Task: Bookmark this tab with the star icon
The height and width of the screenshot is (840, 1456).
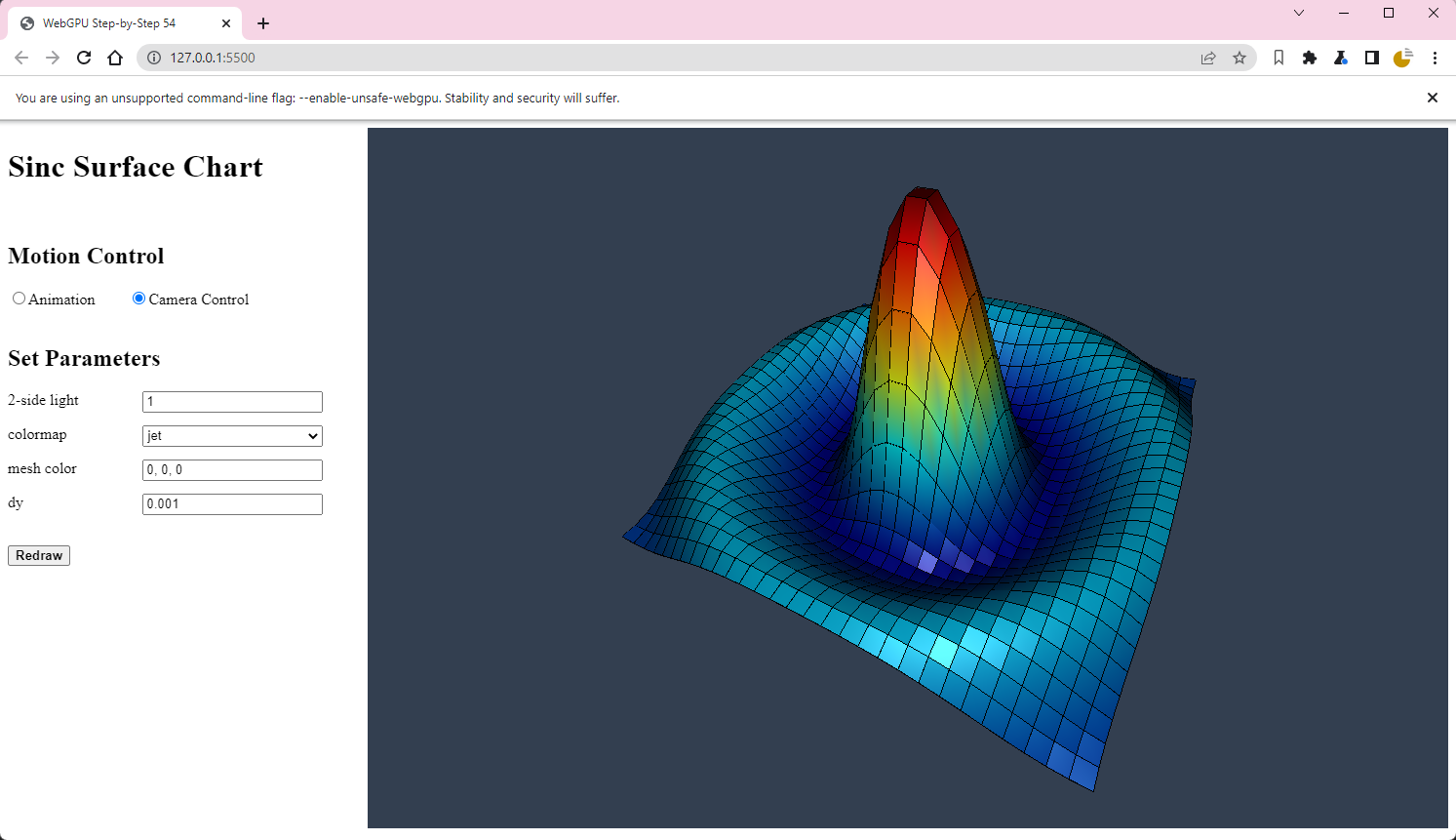Action: point(1240,58)
